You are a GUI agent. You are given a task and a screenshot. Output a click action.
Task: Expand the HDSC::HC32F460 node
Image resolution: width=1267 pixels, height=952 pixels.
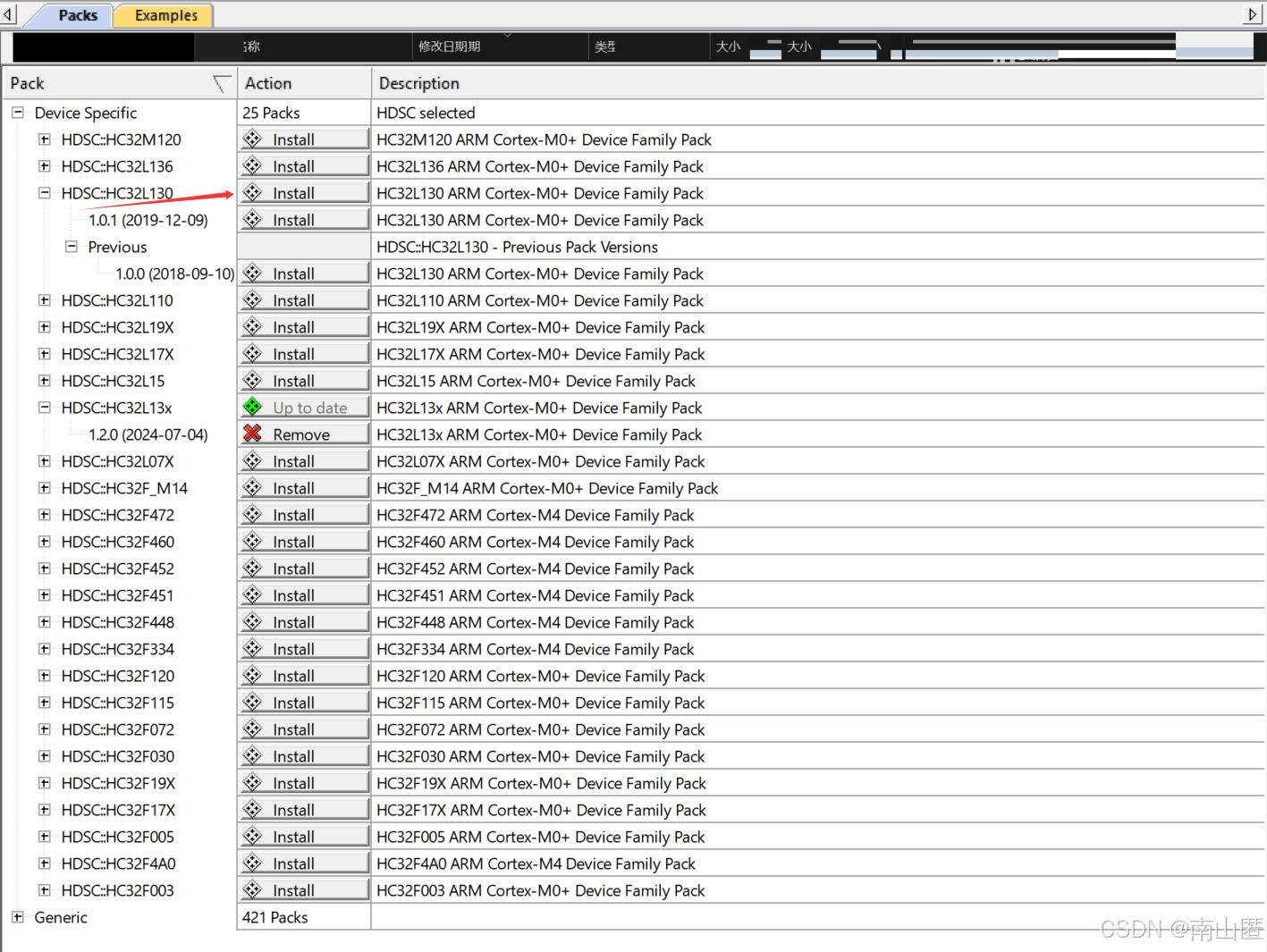click(x=44, y=542)
